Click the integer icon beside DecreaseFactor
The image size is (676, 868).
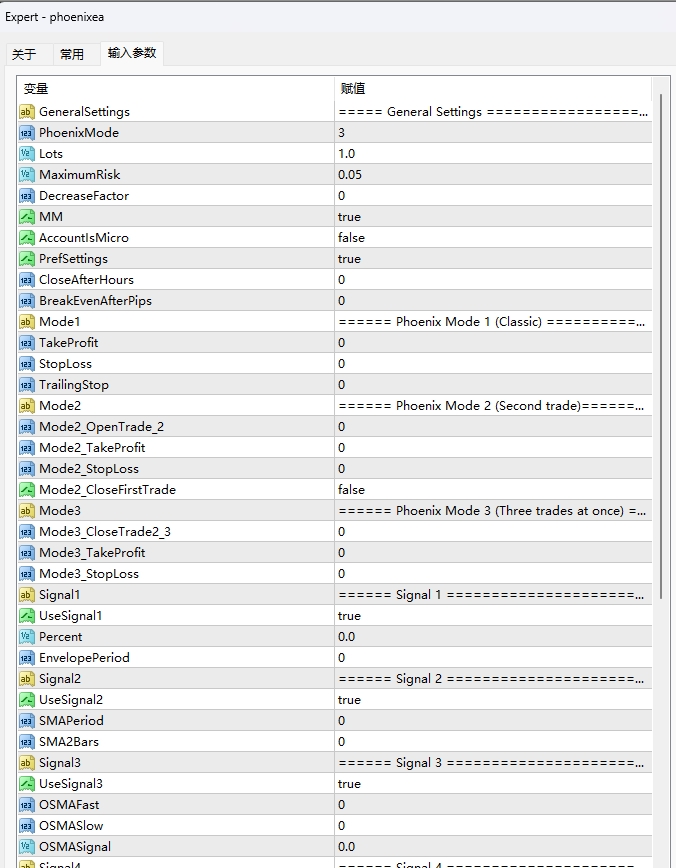point(27,196)
